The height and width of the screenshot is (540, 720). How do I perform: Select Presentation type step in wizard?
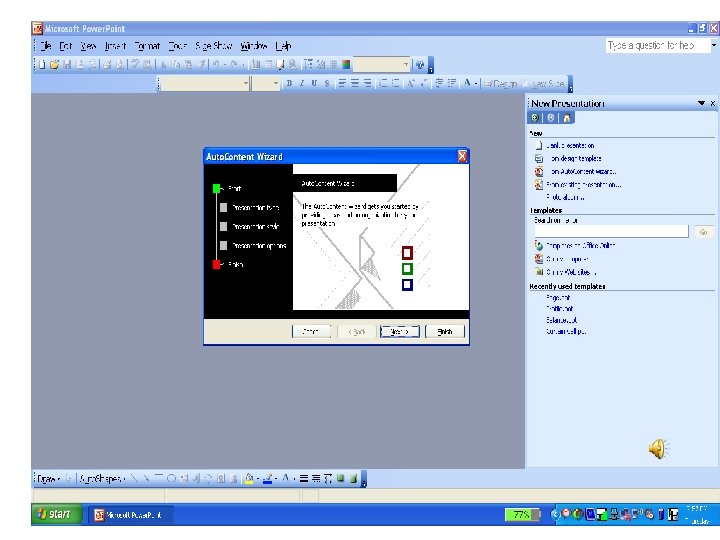[255, 208]
